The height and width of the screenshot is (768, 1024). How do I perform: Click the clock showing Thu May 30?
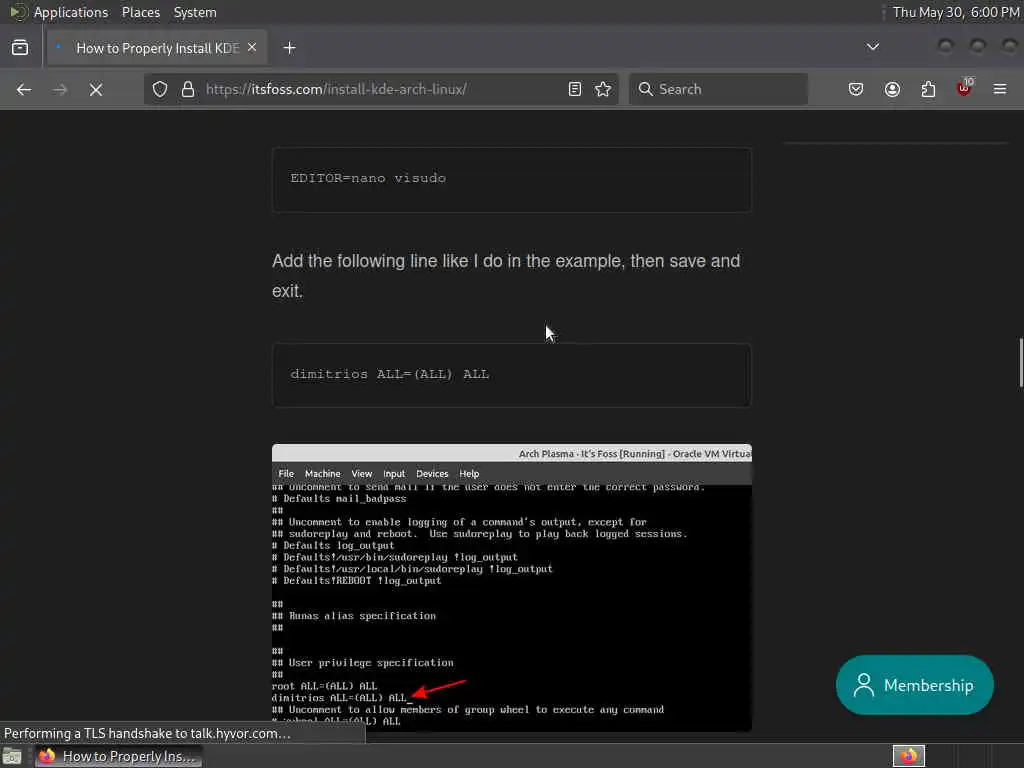pyautogui.click(x=955, y=12)
